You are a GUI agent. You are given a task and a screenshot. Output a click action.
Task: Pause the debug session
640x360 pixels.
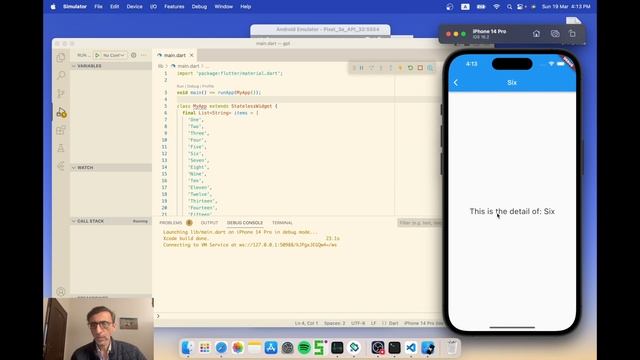pyautogui.click(x=362, y=68)
